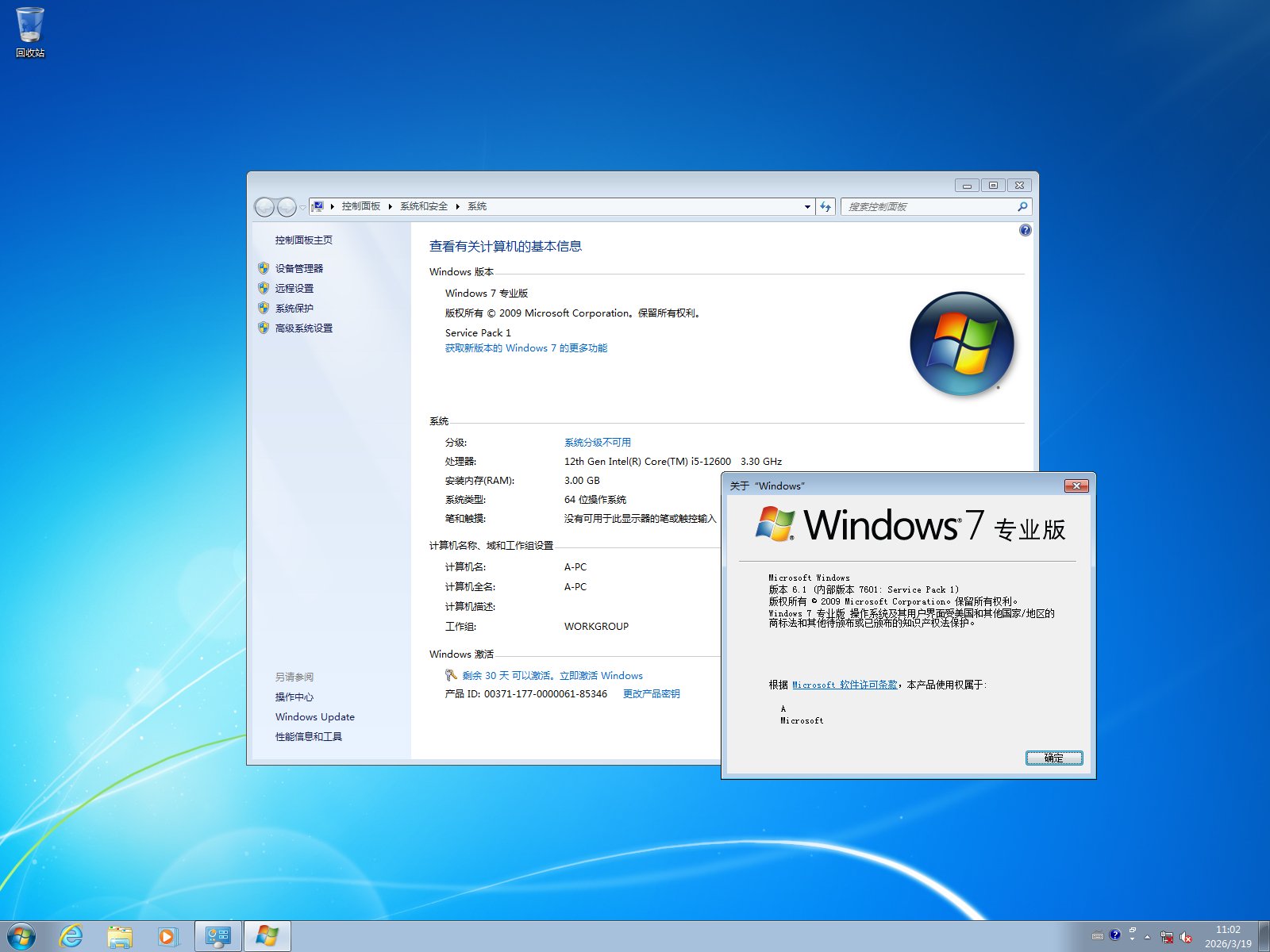Click Microsoft 软件许可条款 link in About dialog

pos(845,685)
